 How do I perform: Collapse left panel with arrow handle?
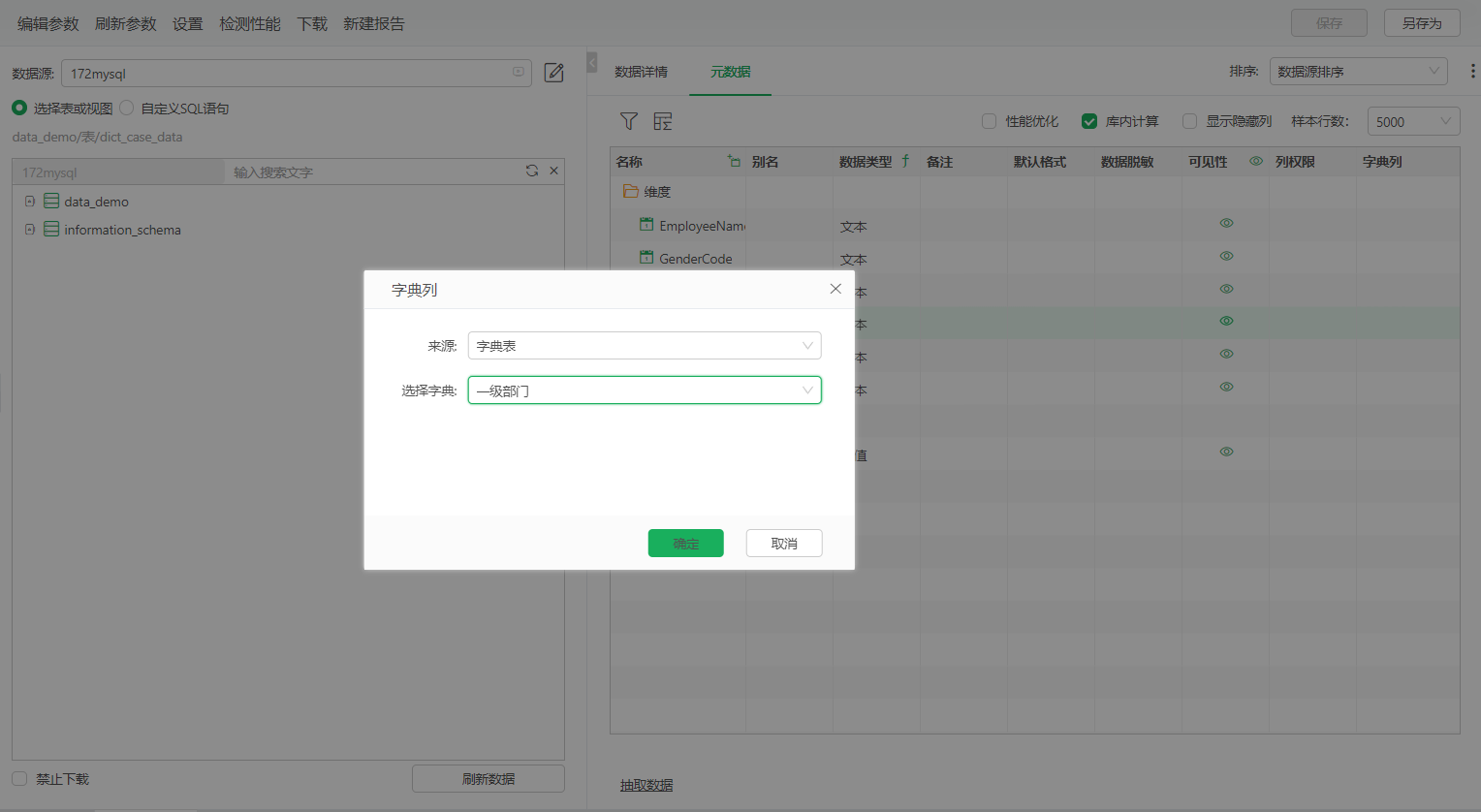[x=592, y=63]
